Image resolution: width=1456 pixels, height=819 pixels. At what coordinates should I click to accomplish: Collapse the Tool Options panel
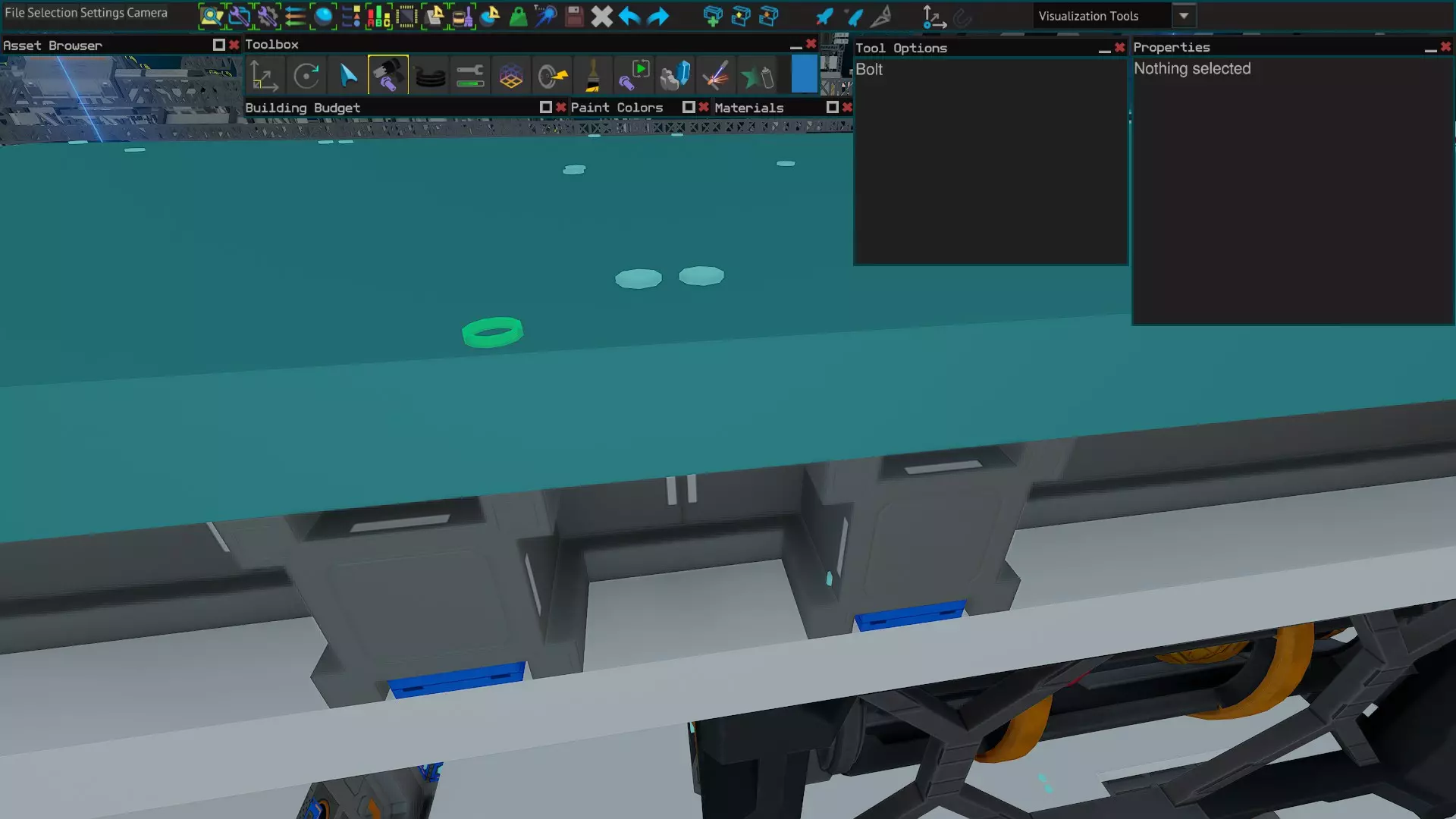pos(1104,49)
